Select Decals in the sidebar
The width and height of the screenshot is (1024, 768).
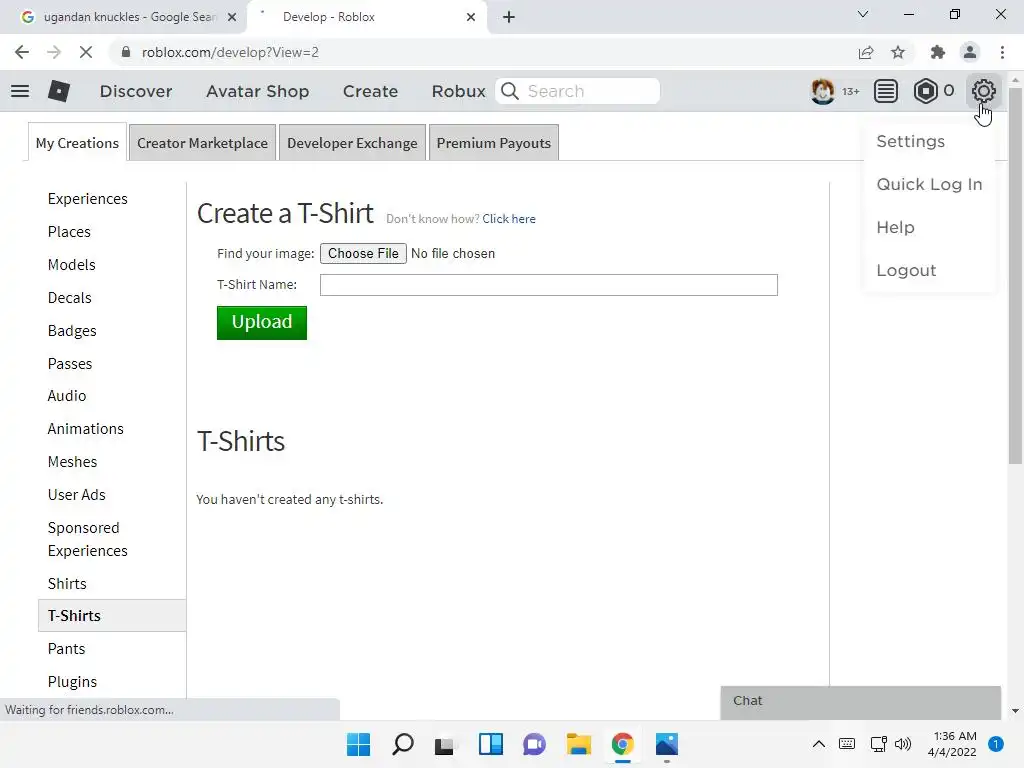coord(69,298)
